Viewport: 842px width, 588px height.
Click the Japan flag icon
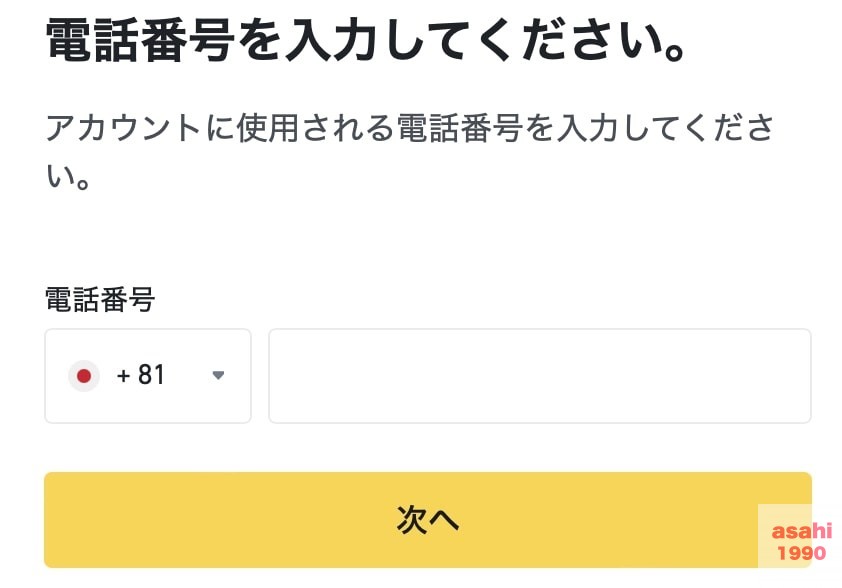[x=84, y=376]
